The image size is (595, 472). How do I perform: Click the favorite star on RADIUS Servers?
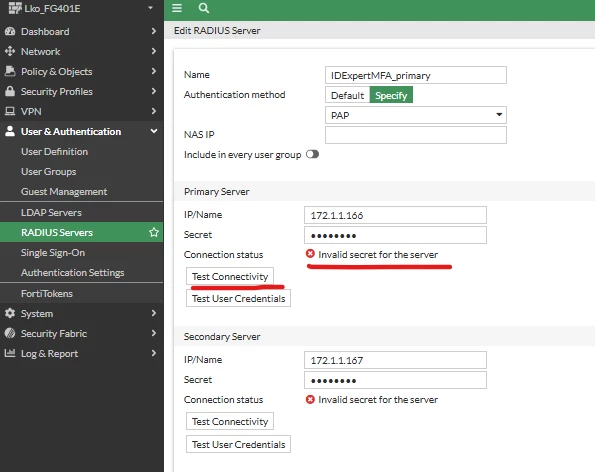[154, 232]
